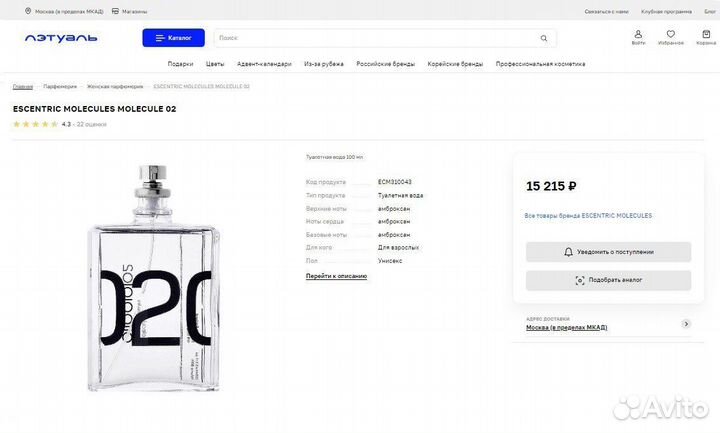This screenshot has height=433, width=720.
Task: Open the Подарки menu item
Action: coord(180,64)
